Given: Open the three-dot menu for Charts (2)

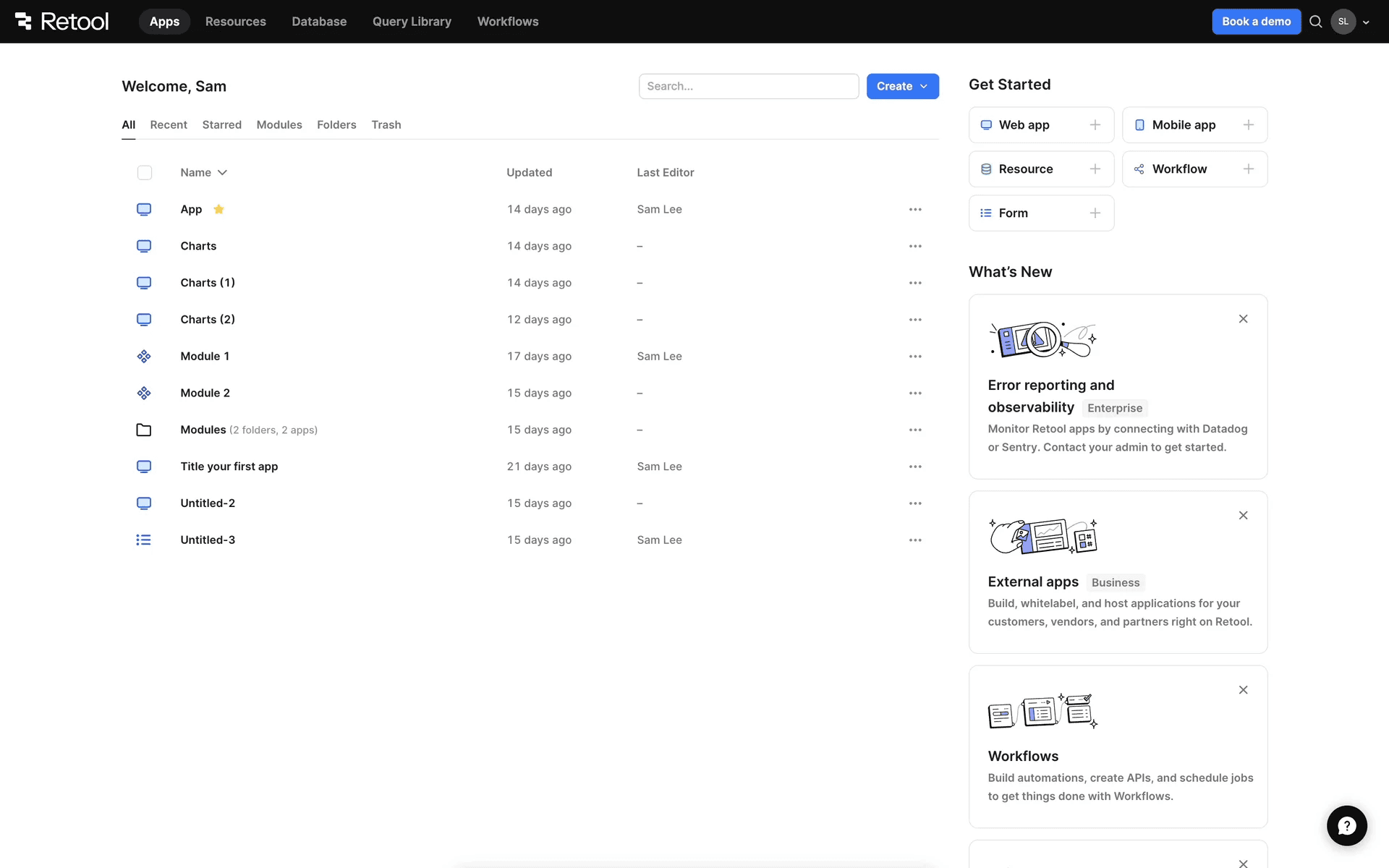Looking at the screenshot, I should pyautogui.click(x=915, y=320).
